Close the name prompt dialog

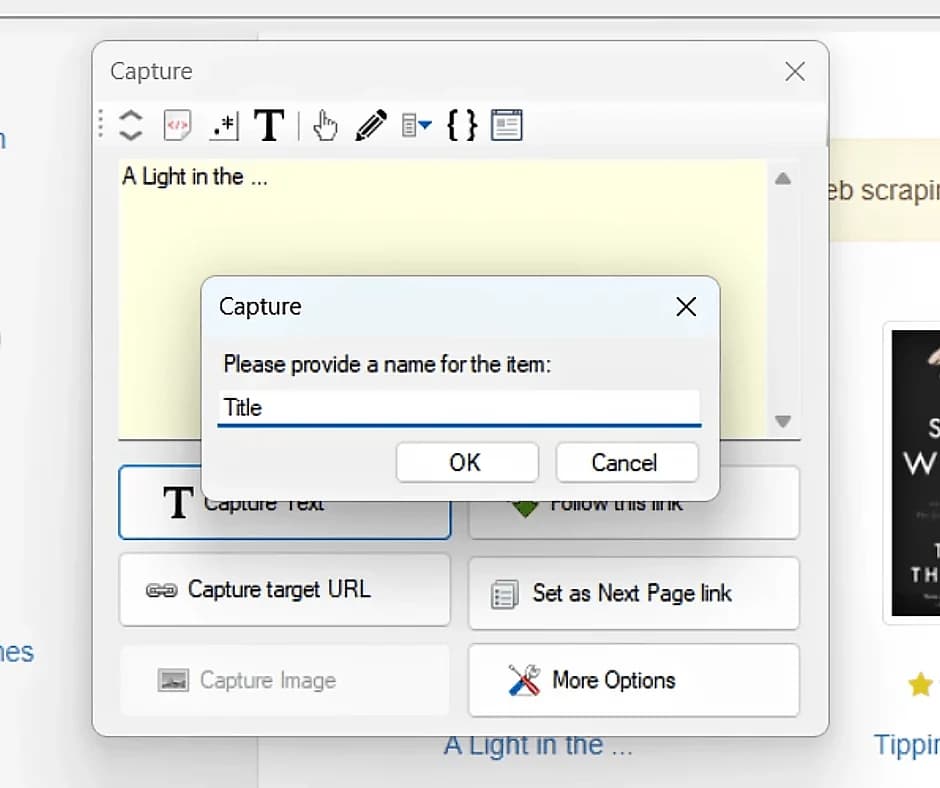[686, 307]
